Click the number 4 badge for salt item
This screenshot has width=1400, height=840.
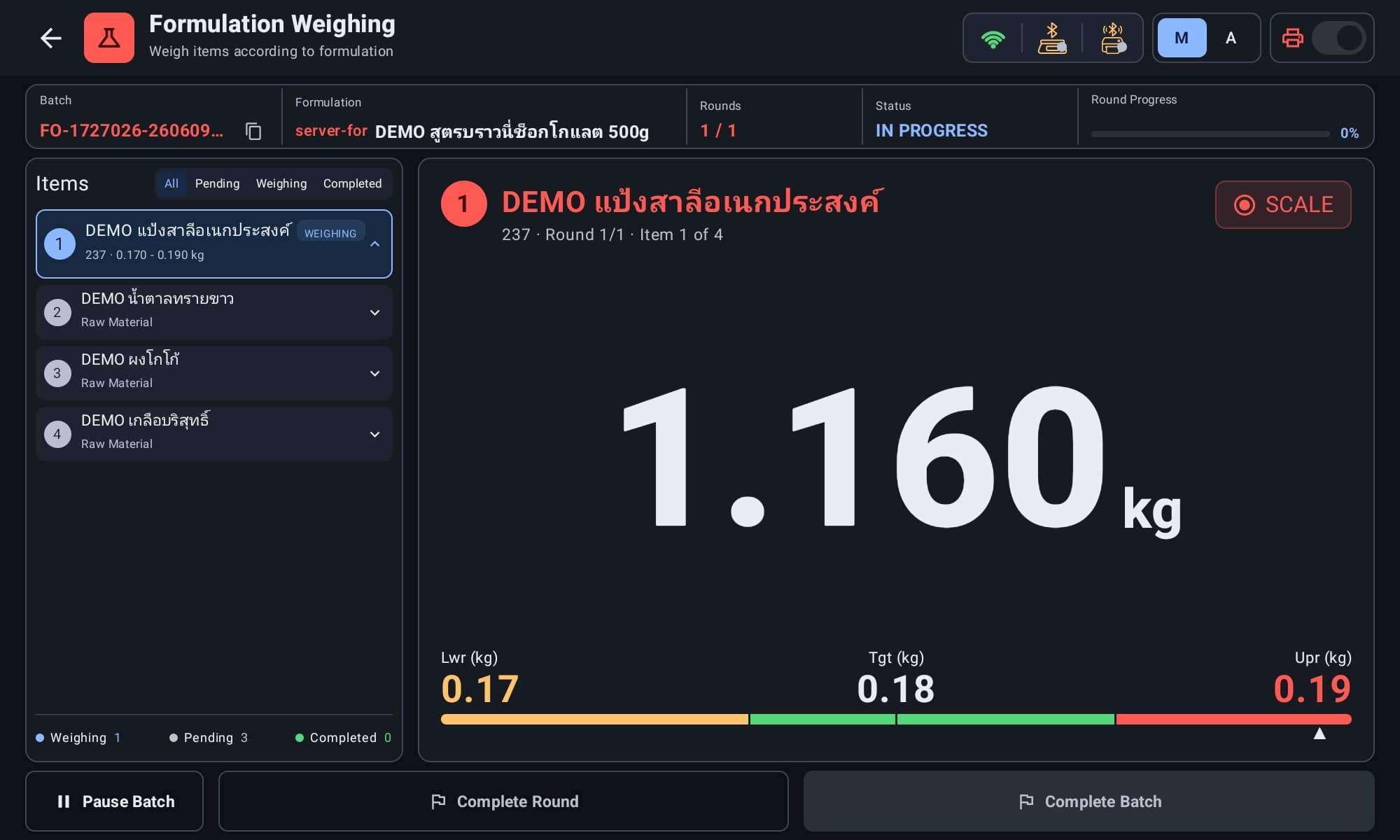[x=57, y=434]
